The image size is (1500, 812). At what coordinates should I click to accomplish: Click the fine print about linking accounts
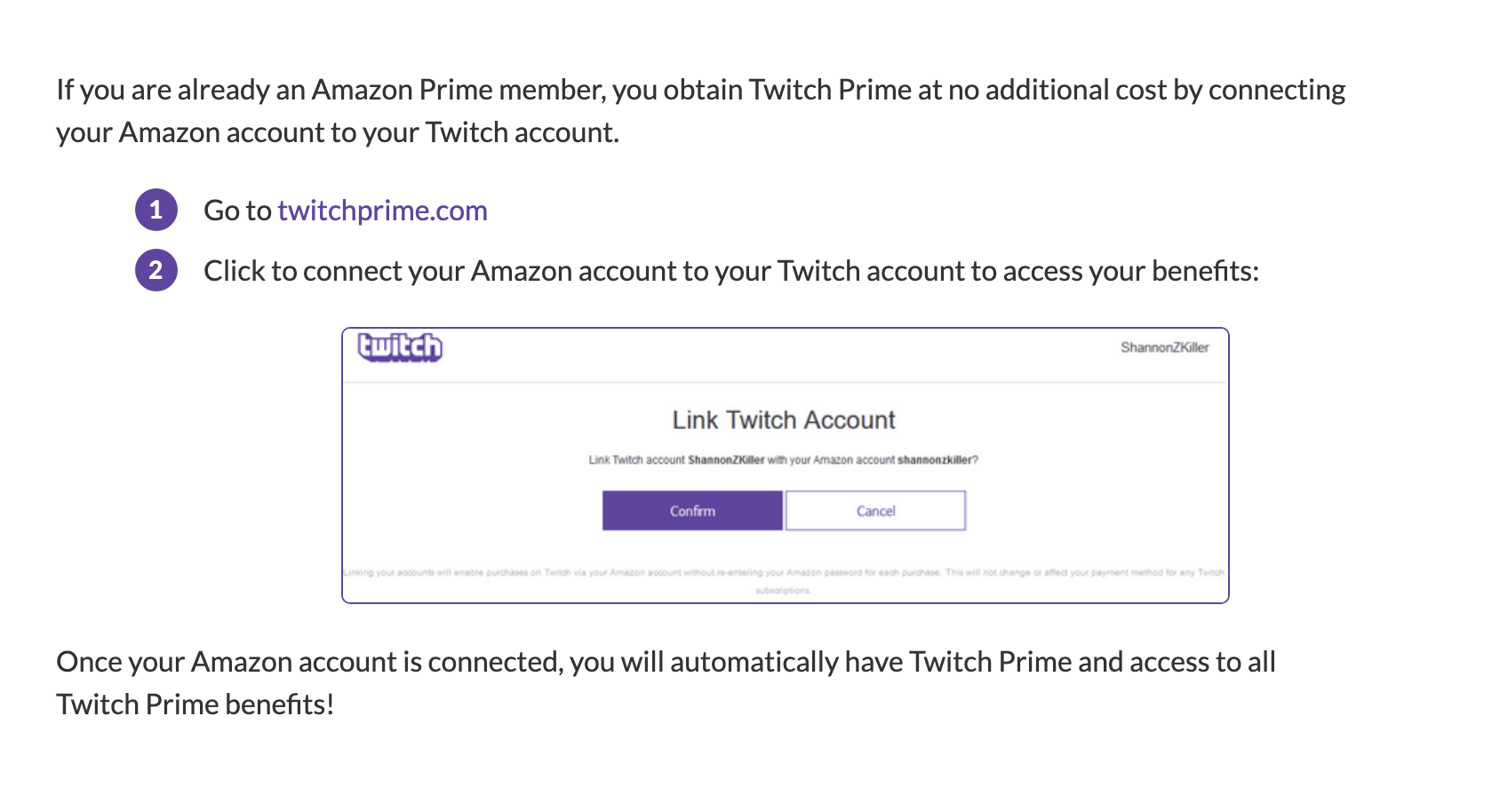click(784, 581)
